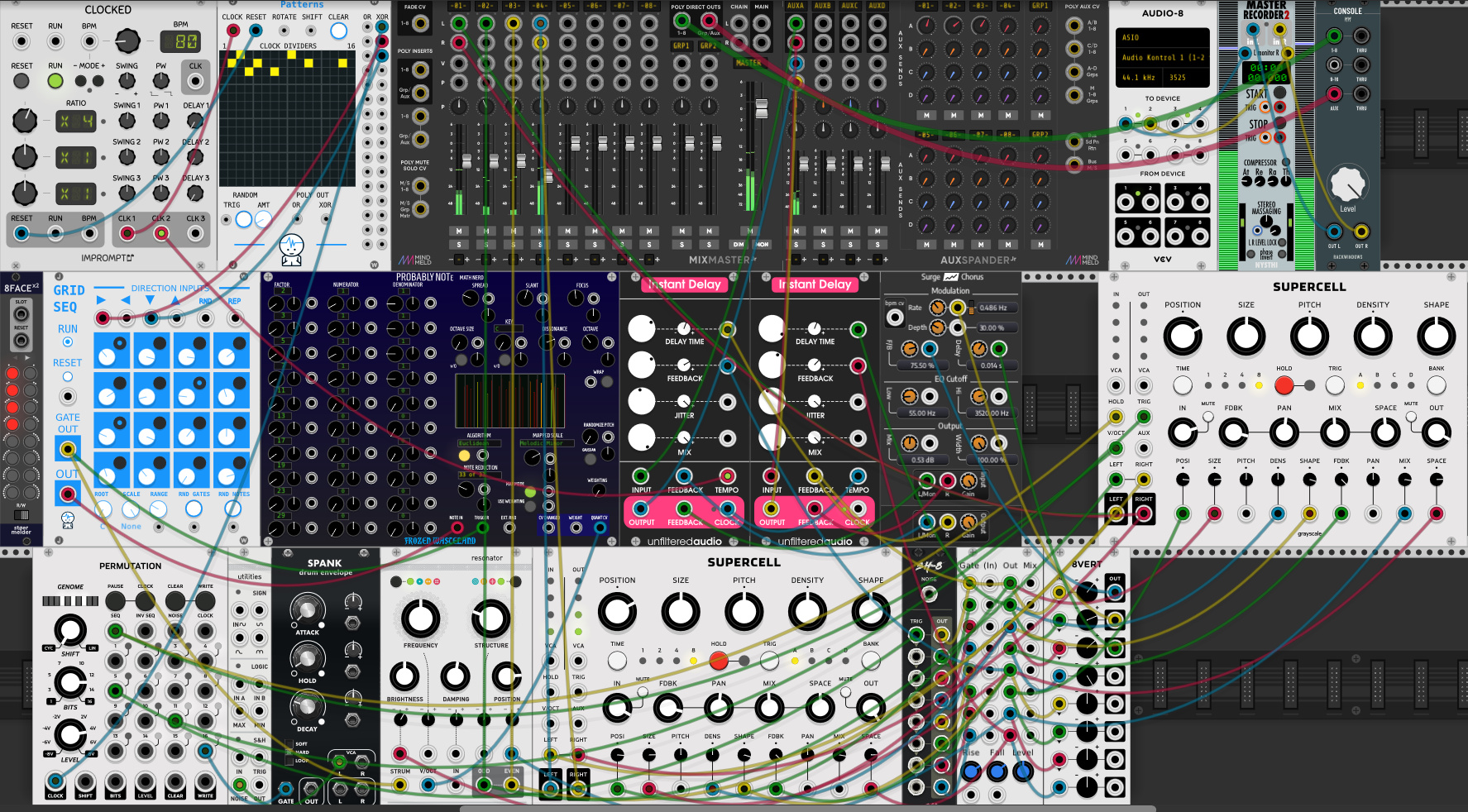Click the STRUCTURE knob on Resonator
Image resolution: width=1468 pixels, height=812 pixels.
click(x=490, y=618)
